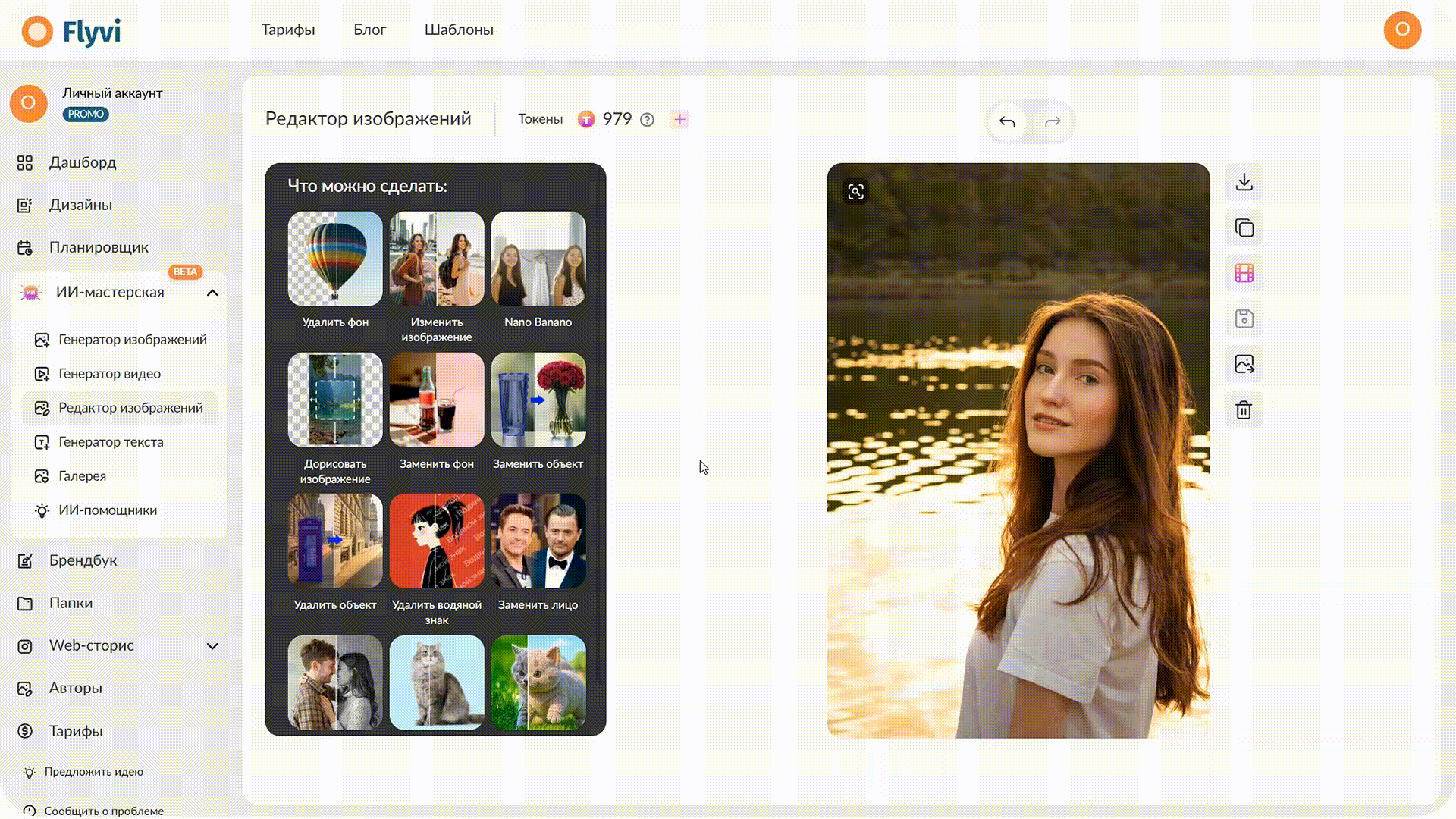Click the download icon beside the photo

pos(1244,182)
